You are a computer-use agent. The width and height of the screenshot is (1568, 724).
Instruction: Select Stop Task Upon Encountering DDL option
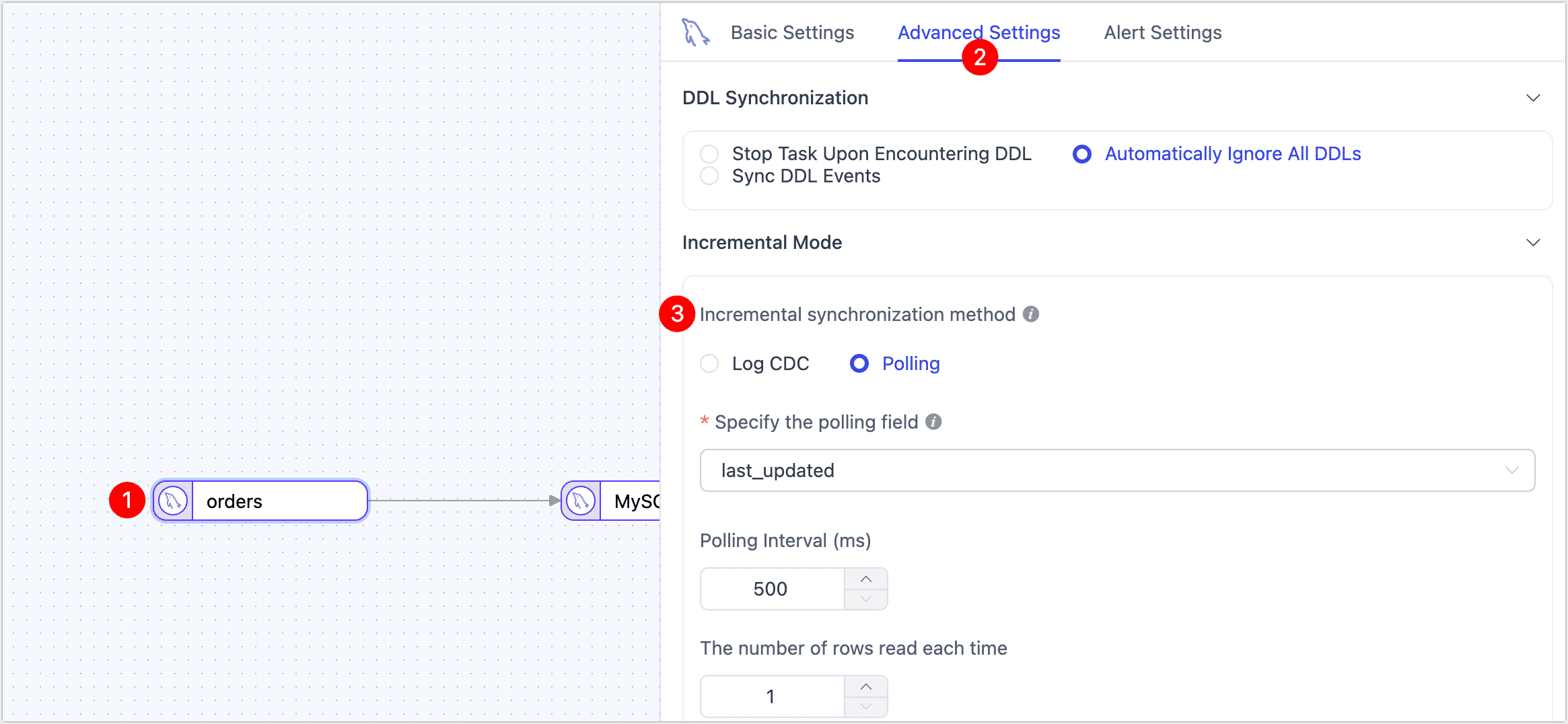click(709, 154)
